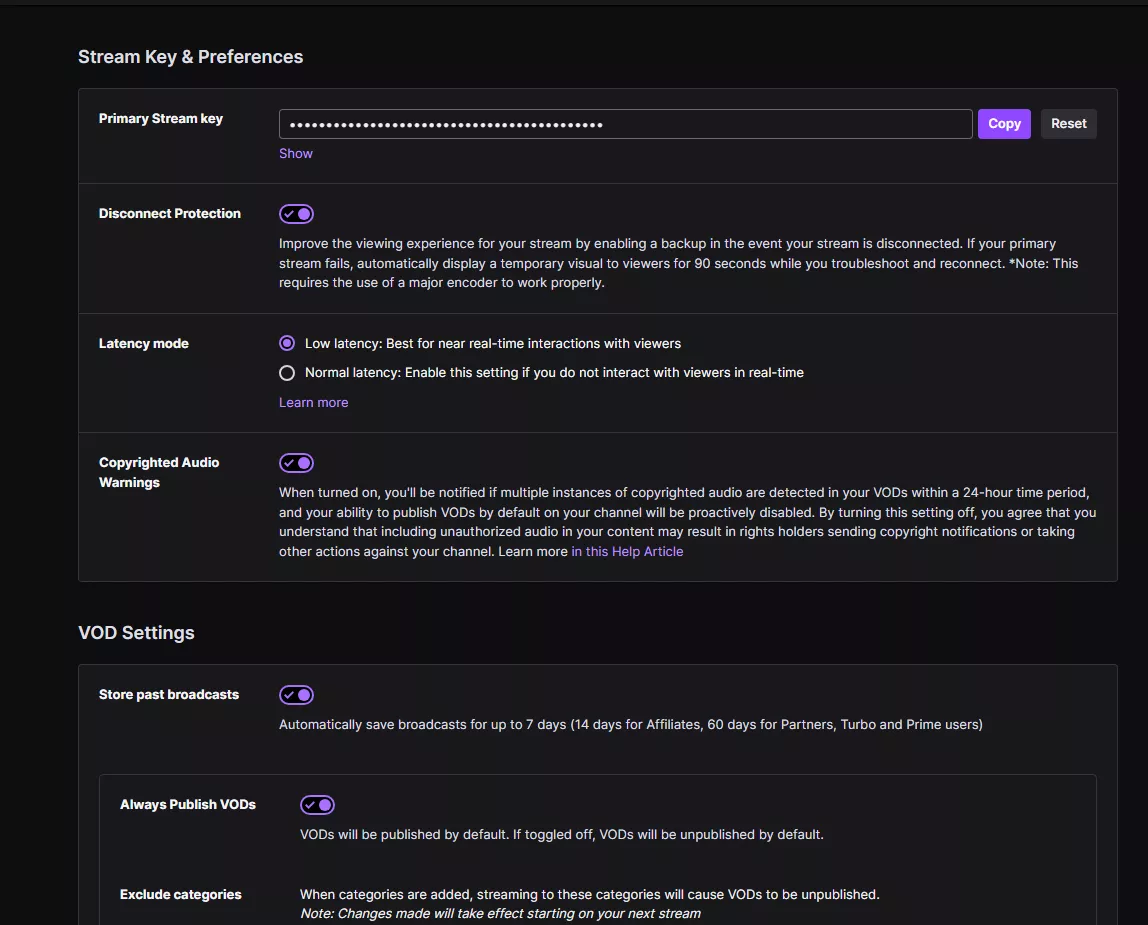The height and width of the screenshot is (925, 1148).
Task: Reset the Primary Stream key
Action: click(1068, 123)
